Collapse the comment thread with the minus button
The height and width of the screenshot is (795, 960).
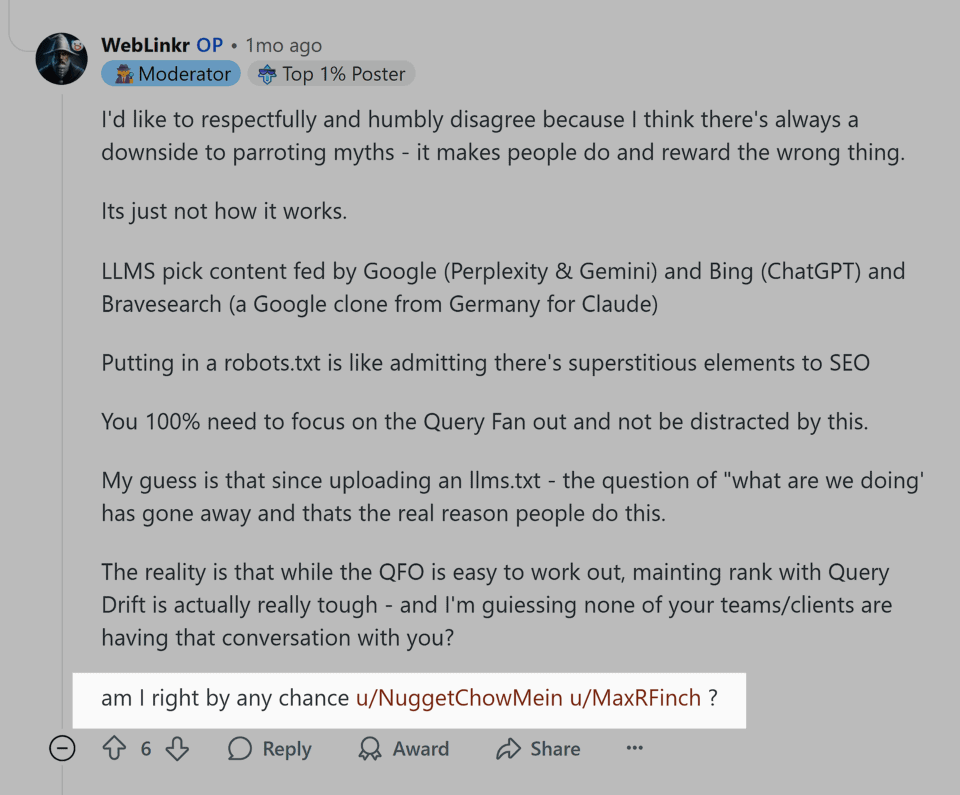[61, 748]
